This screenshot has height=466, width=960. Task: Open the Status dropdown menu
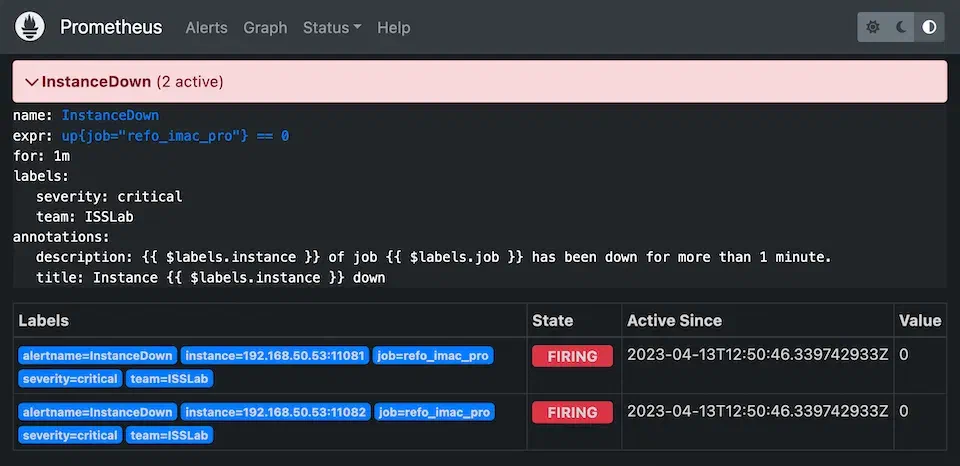(x=332, y=27)
